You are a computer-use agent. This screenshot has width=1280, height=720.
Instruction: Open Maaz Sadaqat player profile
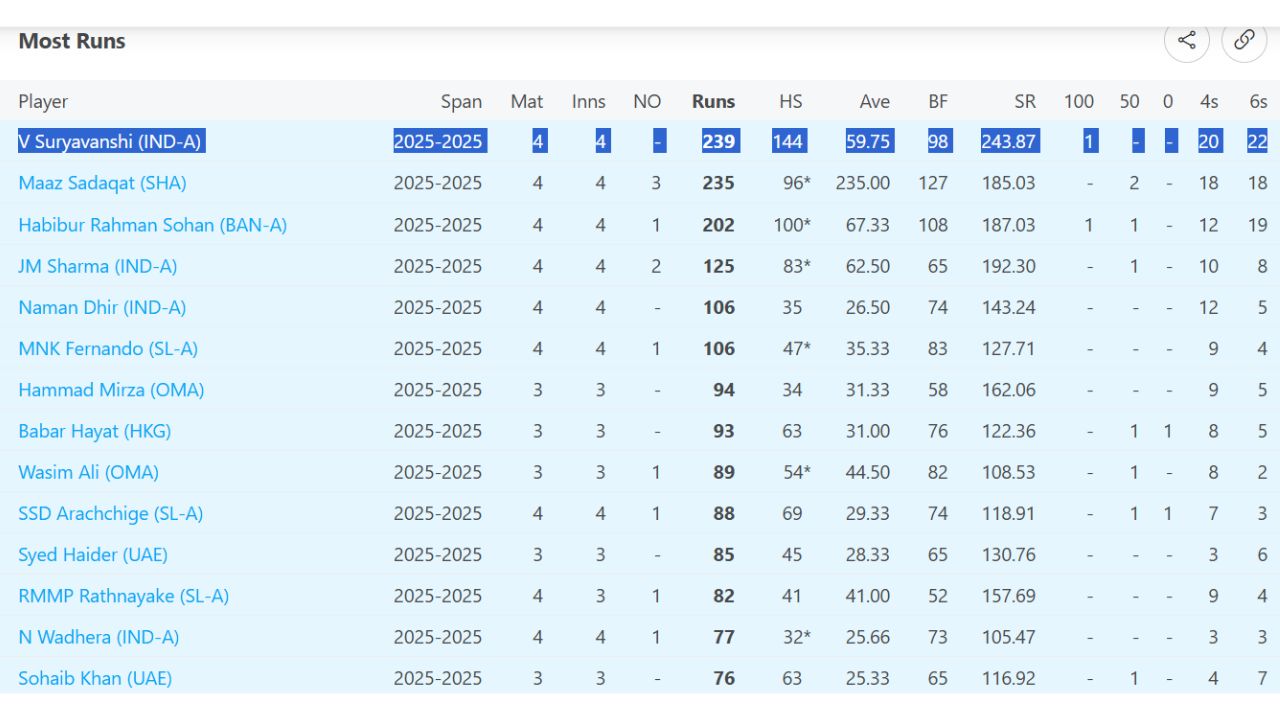pyautogui.click(x=102, y=183)
